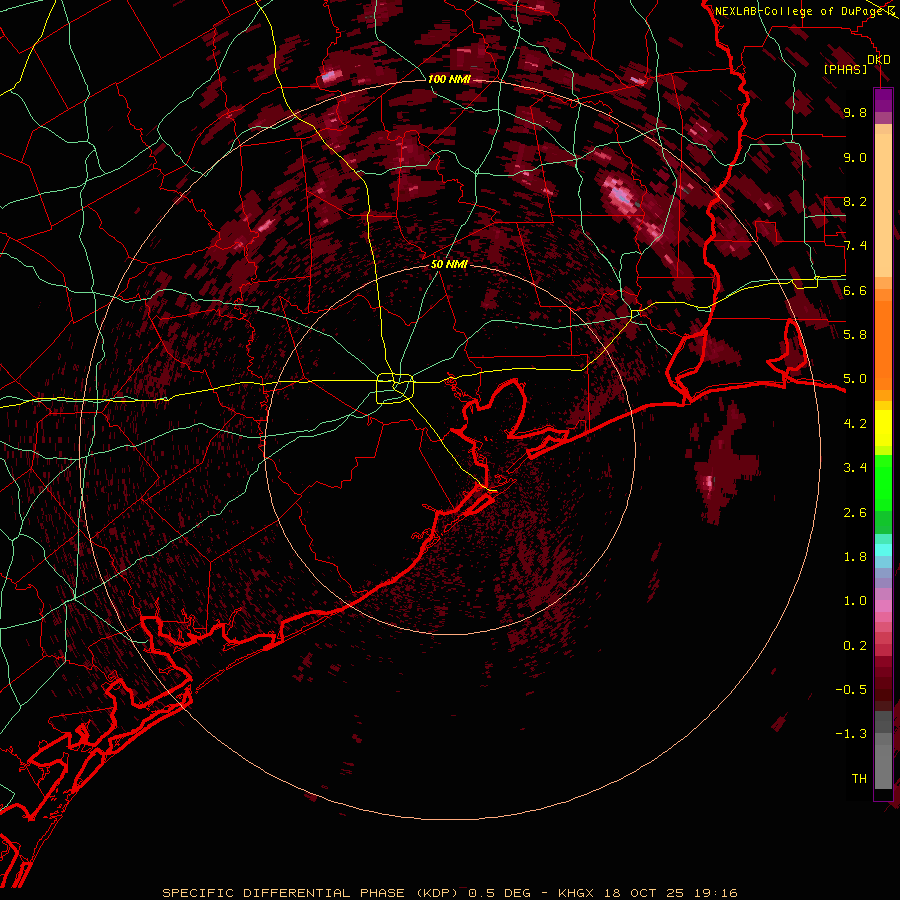Select the 100 NMI range ring label
This screenshot has height=900, width=900.
click(x=449, y=79)
